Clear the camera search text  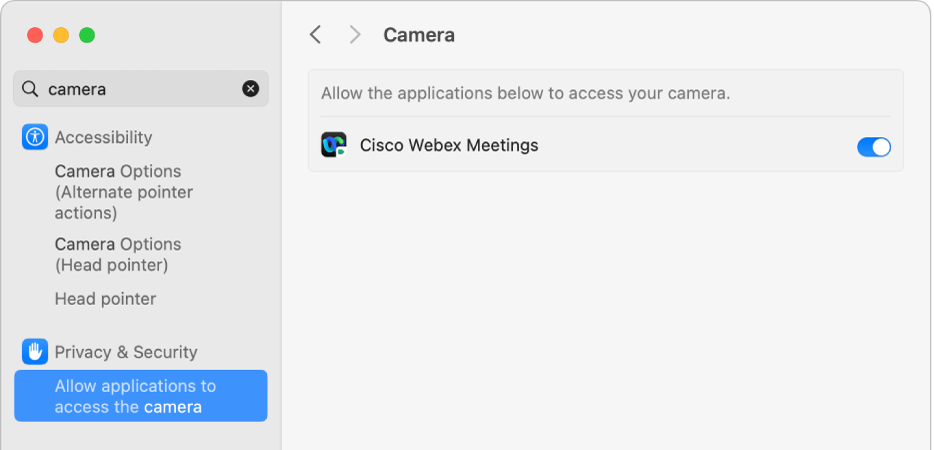250,89
